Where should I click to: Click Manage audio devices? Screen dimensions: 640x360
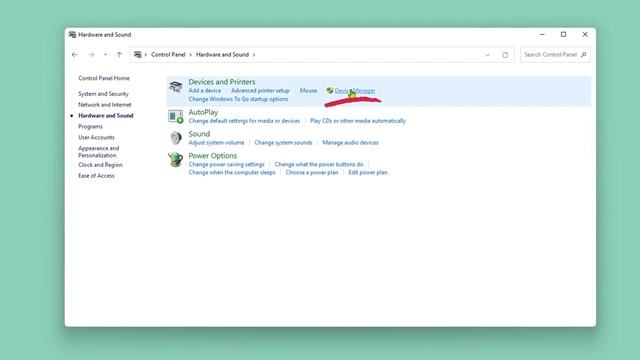[351, 142]
